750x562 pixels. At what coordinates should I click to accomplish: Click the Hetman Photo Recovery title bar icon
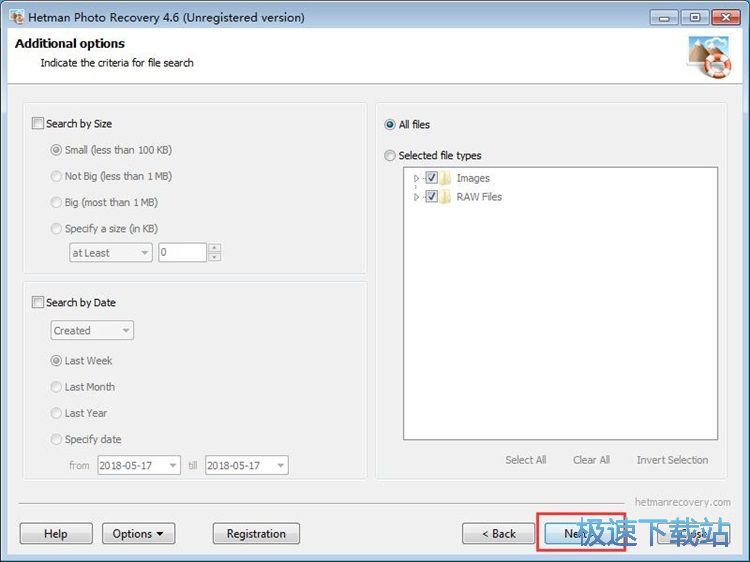coord(17,17)
